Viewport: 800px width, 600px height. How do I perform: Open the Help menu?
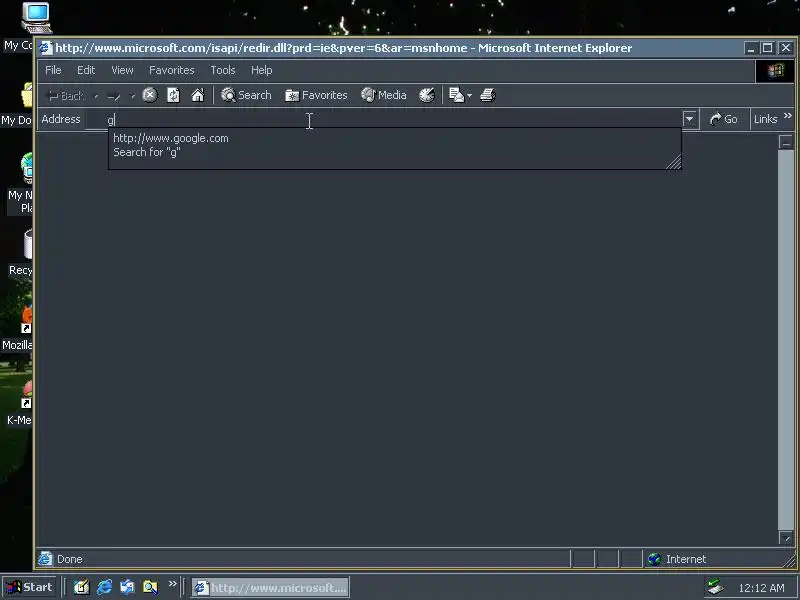click(x=261, y=70)
